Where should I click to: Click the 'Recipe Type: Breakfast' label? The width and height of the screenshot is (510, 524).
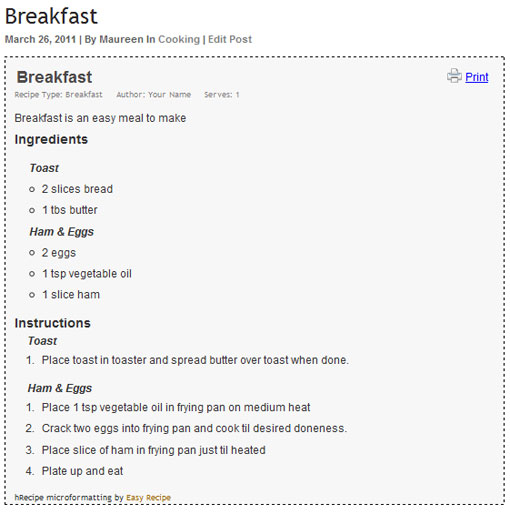pyautogui.click(x=58, y=95)
